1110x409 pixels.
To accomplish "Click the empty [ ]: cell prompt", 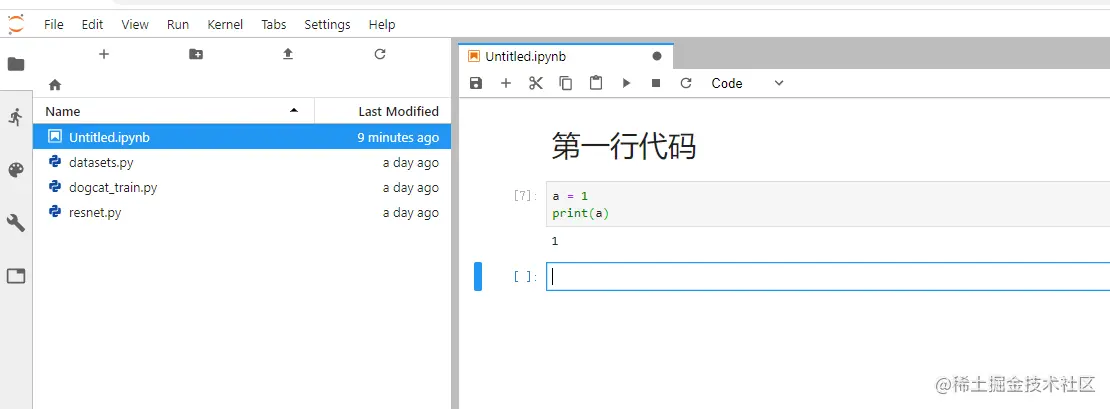I will pos(525,277).
